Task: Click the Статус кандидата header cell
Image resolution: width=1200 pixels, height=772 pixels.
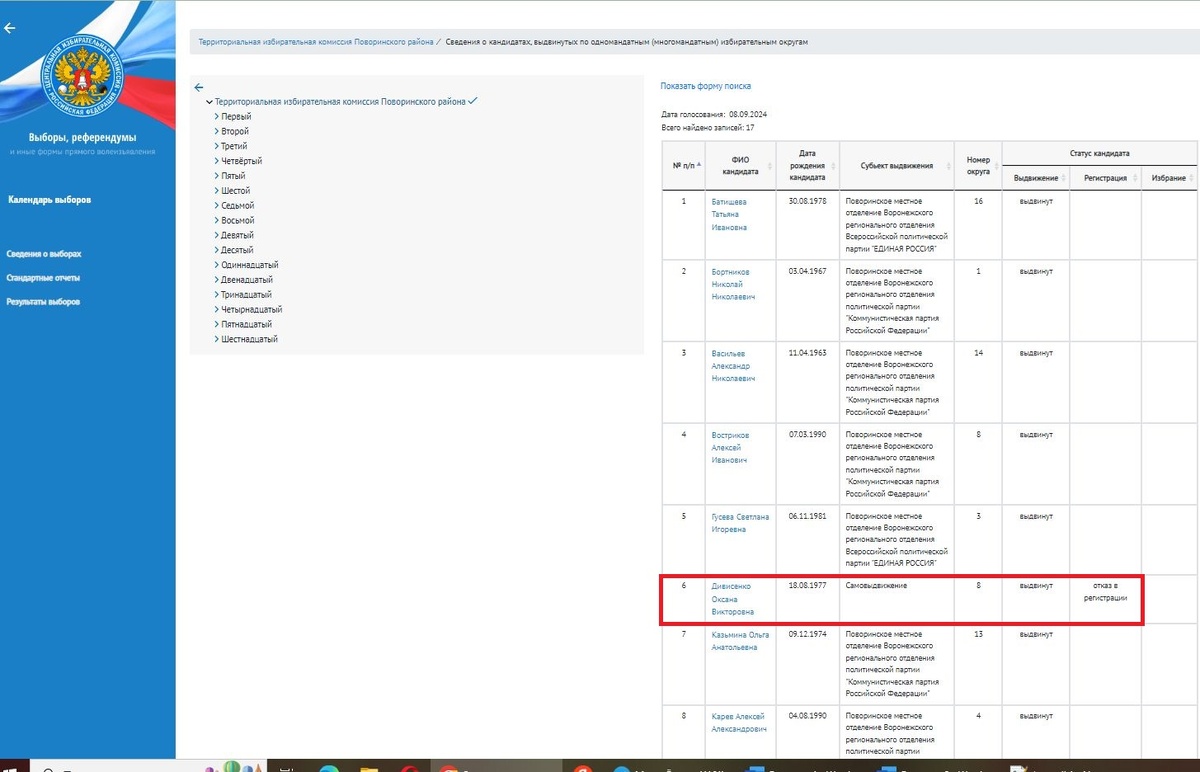Action: 1099,154
